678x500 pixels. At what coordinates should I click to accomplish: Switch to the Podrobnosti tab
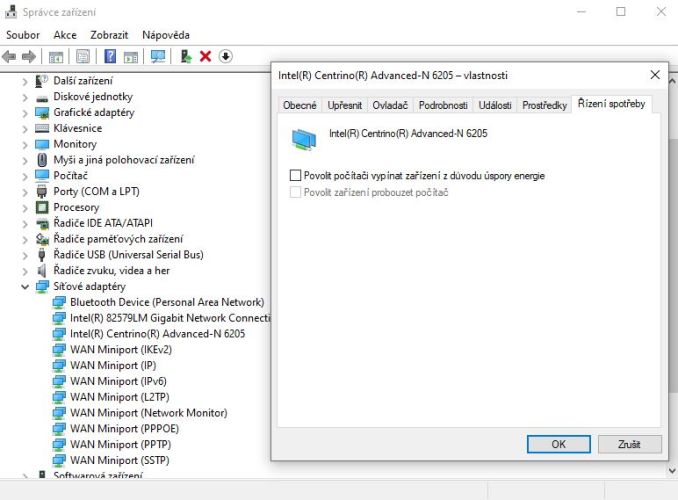(x=443, y=105)
